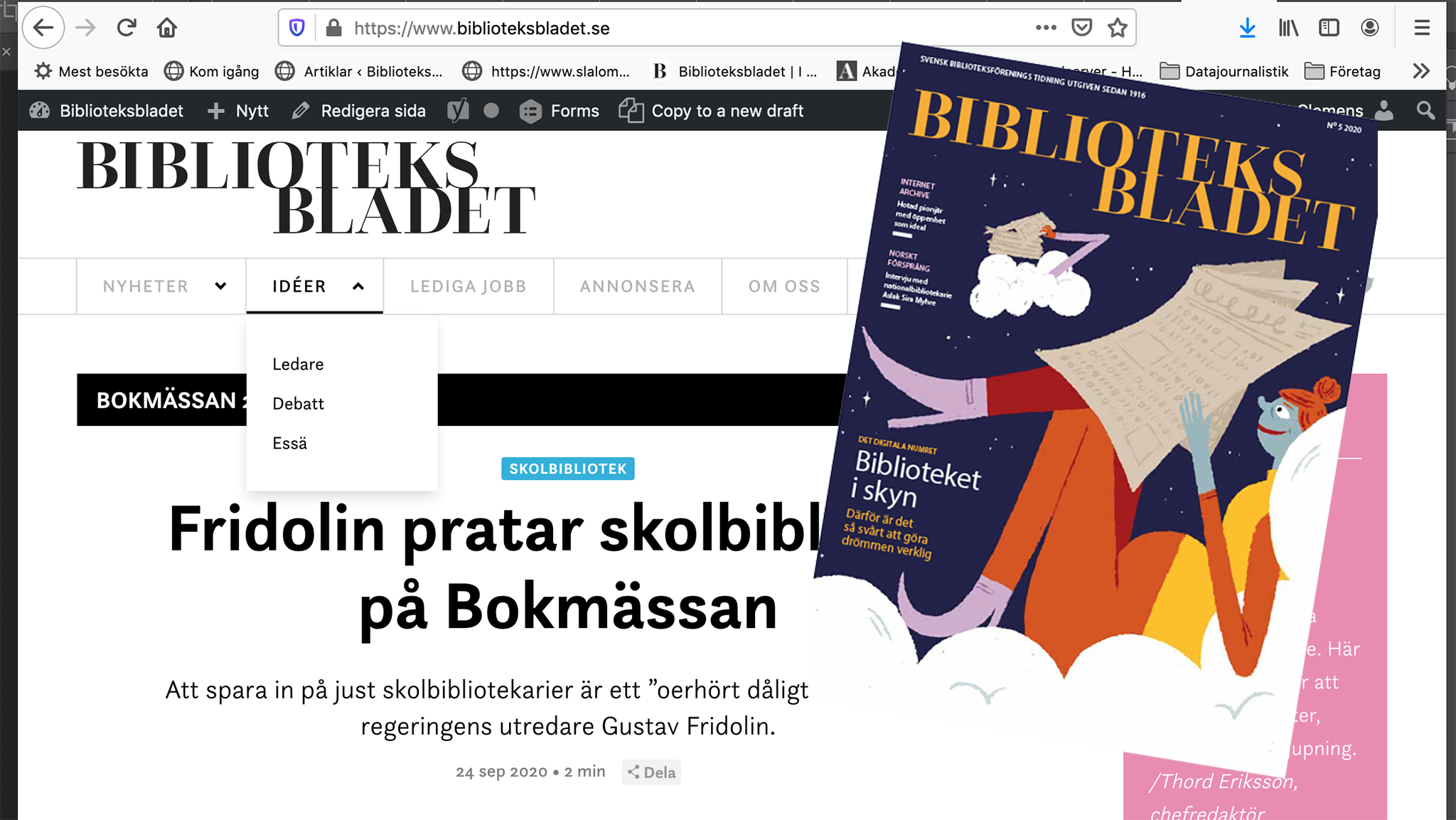Bookmark this page with the star icon
1456x820 pixels.
point(1118,28)
